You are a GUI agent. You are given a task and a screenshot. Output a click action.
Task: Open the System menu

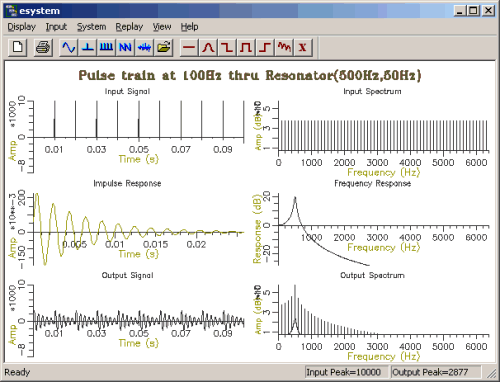click(x=92, y=27)
